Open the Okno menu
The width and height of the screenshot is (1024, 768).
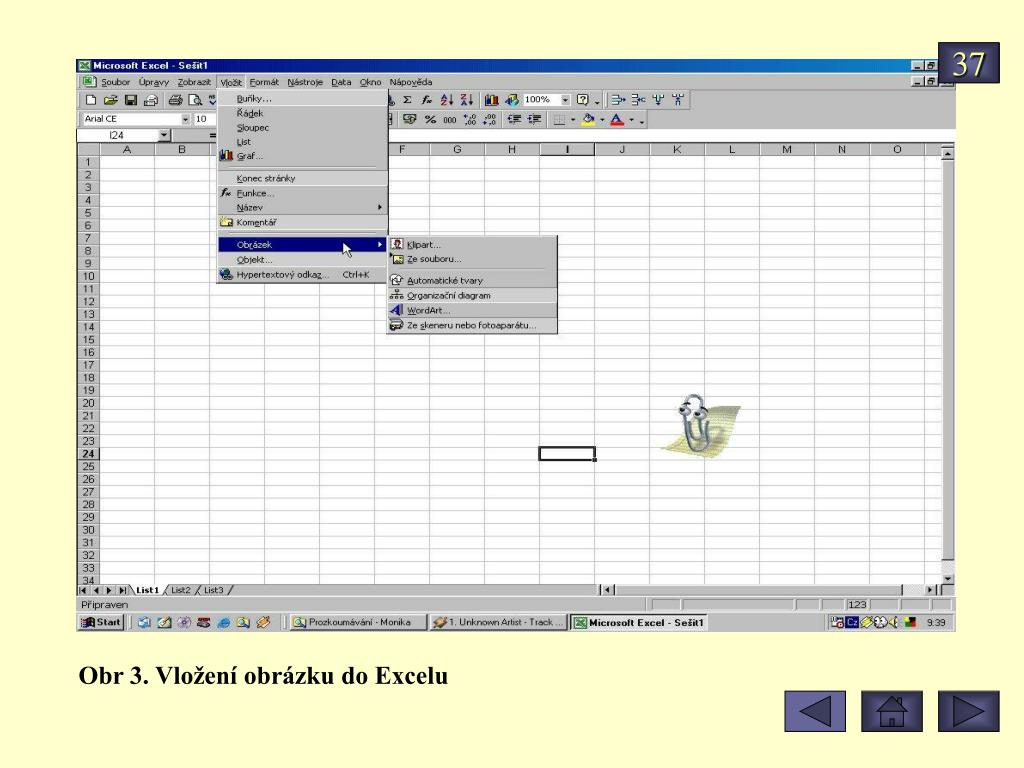pyautogui.click(x=370, y=82)
